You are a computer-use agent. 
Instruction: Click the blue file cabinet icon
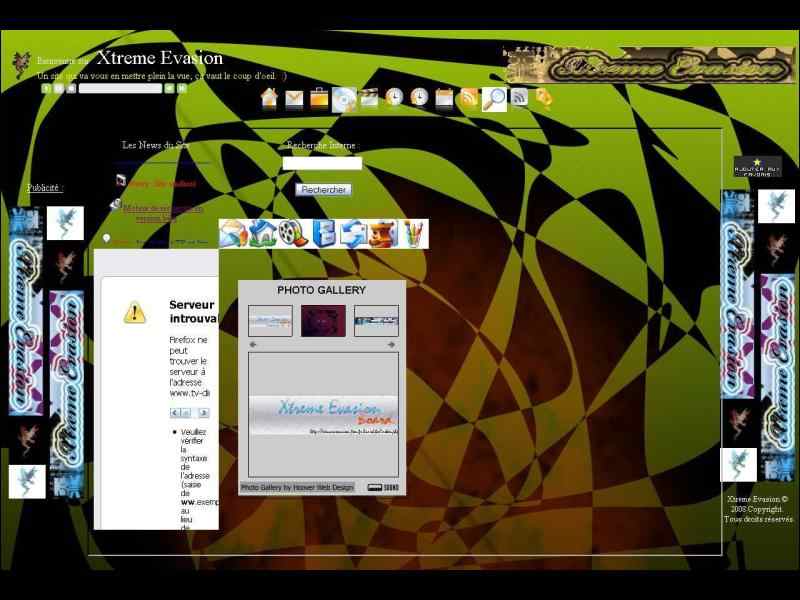pos(323,234)
